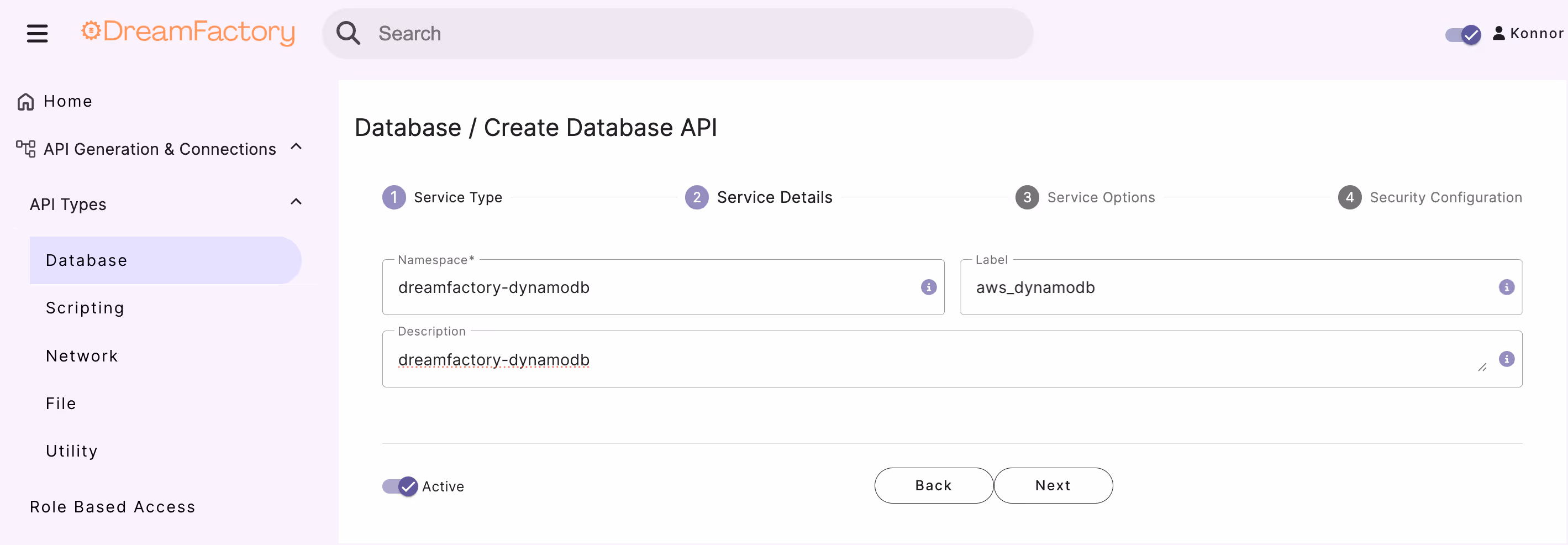Click the Home house icon
The height and width of the screenshot is (545, 1568).
pos(25,102)
